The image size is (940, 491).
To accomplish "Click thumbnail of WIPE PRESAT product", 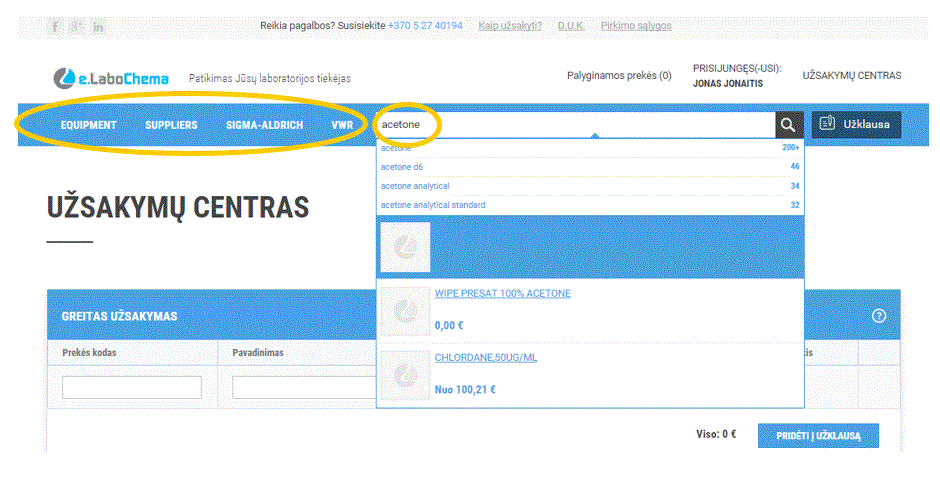I will pos(405,311).
